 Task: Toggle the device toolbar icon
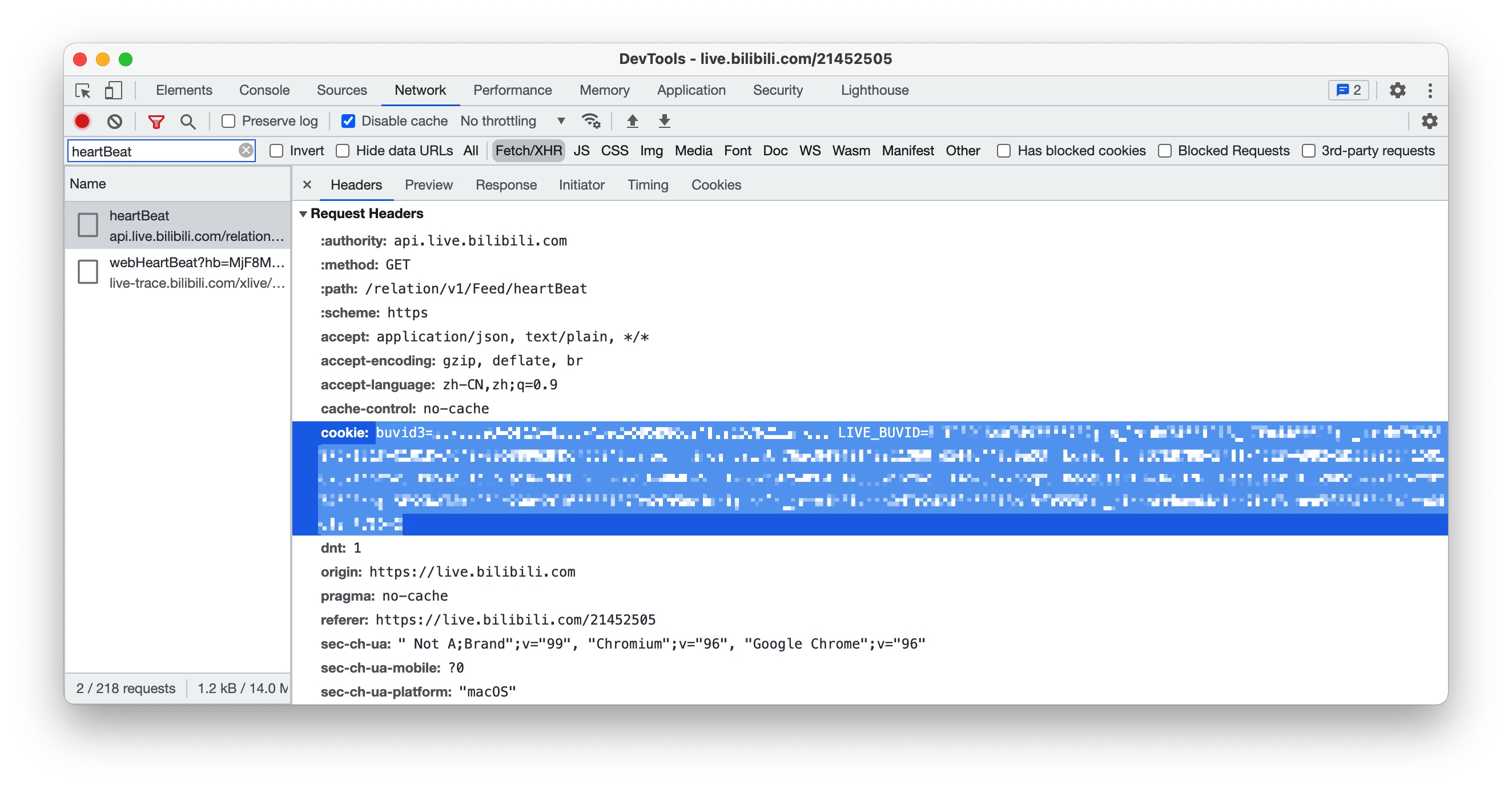[113, 90]
